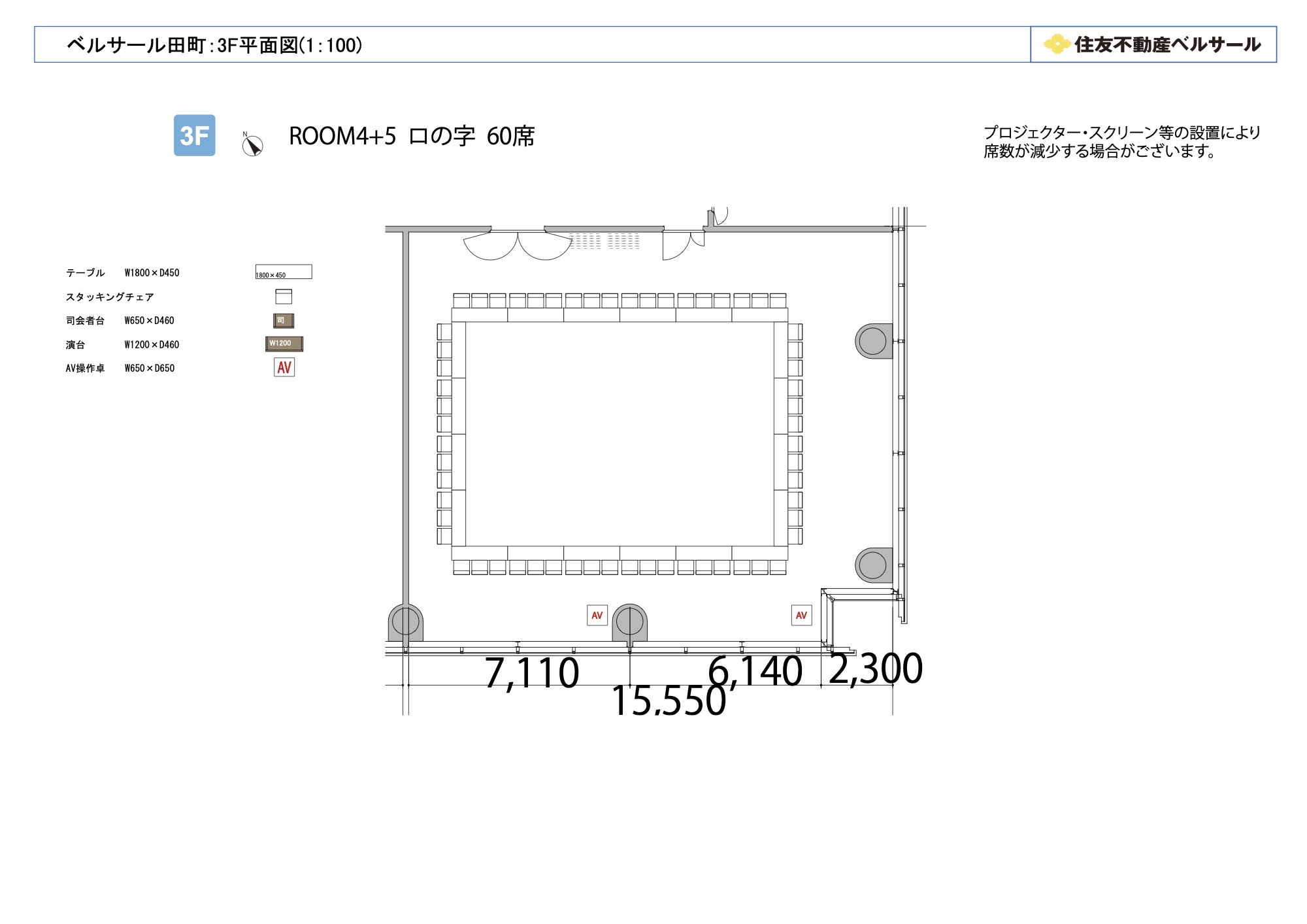Click the bottom row of tables
Viewport: 1307px width, 924px height.
(x=620, y=553)
